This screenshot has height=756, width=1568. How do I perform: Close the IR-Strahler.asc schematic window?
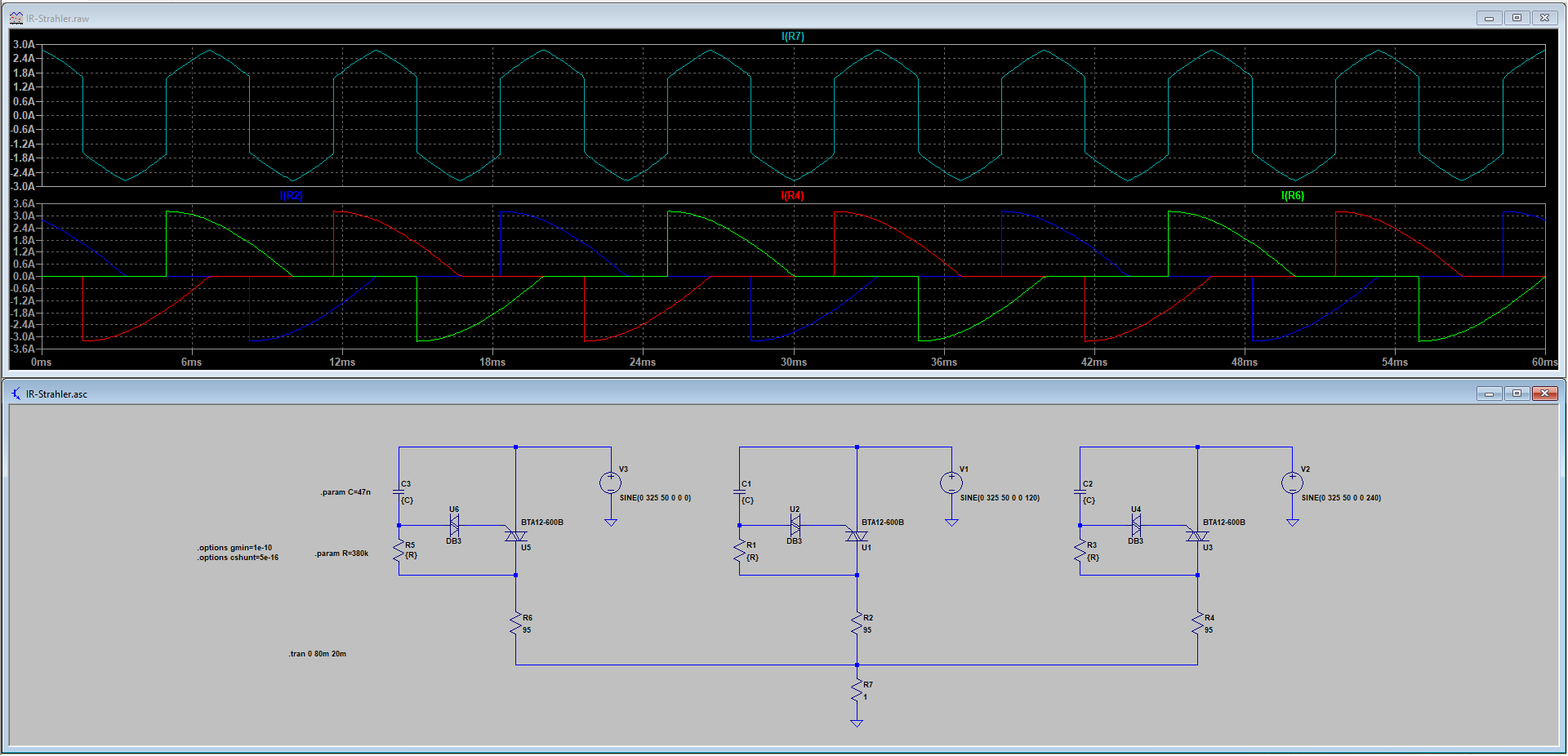[1545, 394]
